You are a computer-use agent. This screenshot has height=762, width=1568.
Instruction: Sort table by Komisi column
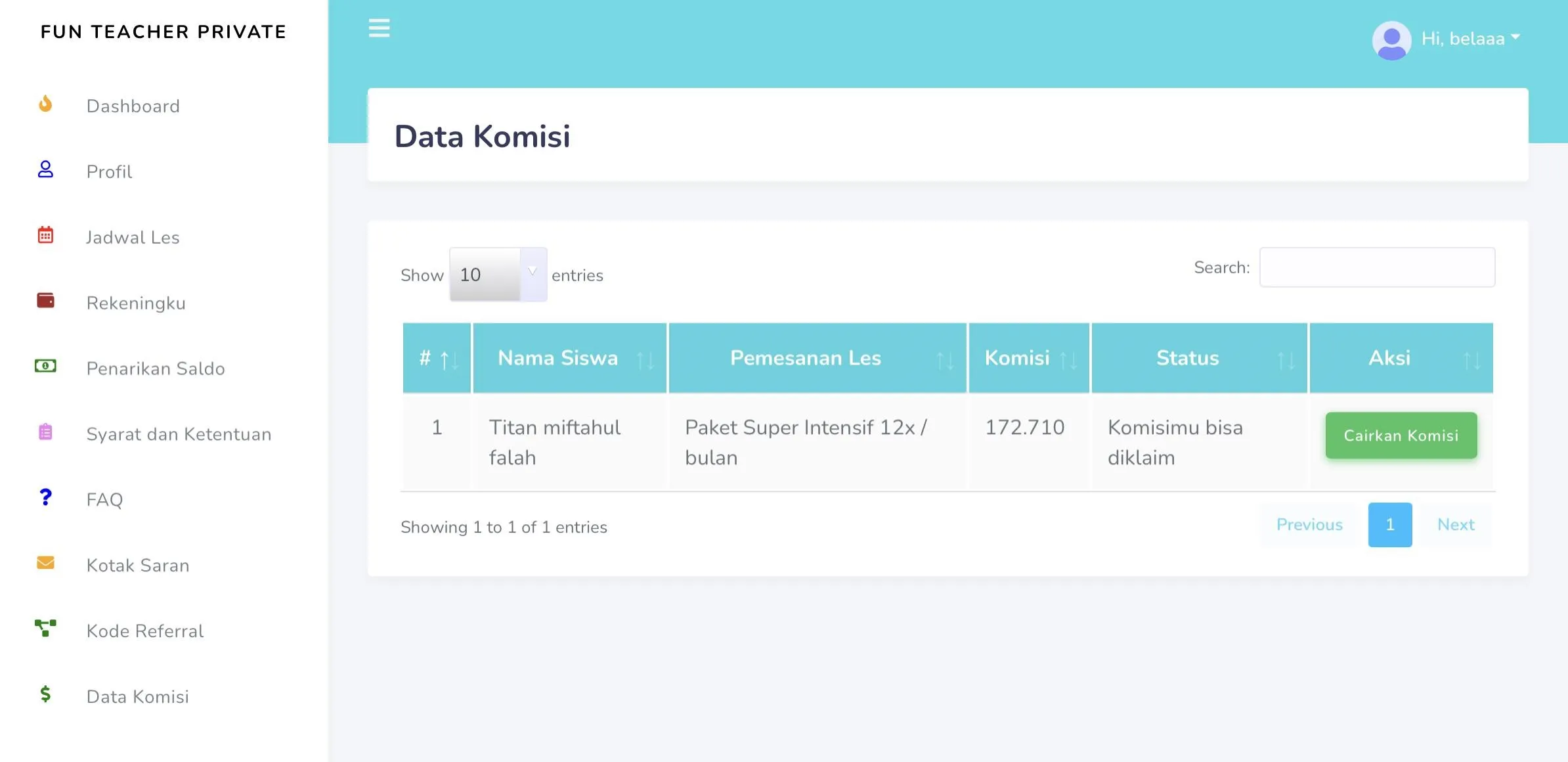[x=1029, y=358]
